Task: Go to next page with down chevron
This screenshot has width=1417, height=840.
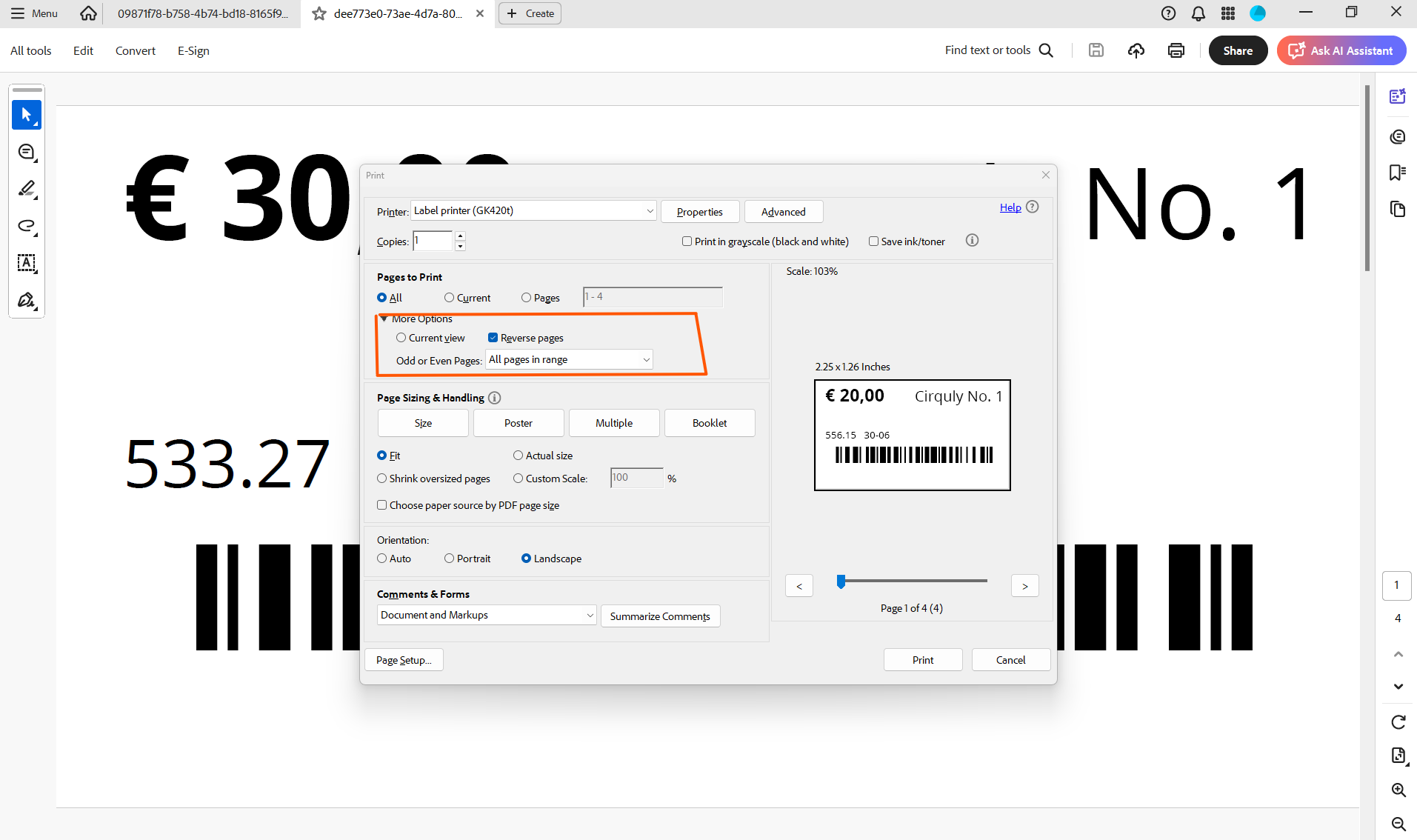Action: 1398,687
